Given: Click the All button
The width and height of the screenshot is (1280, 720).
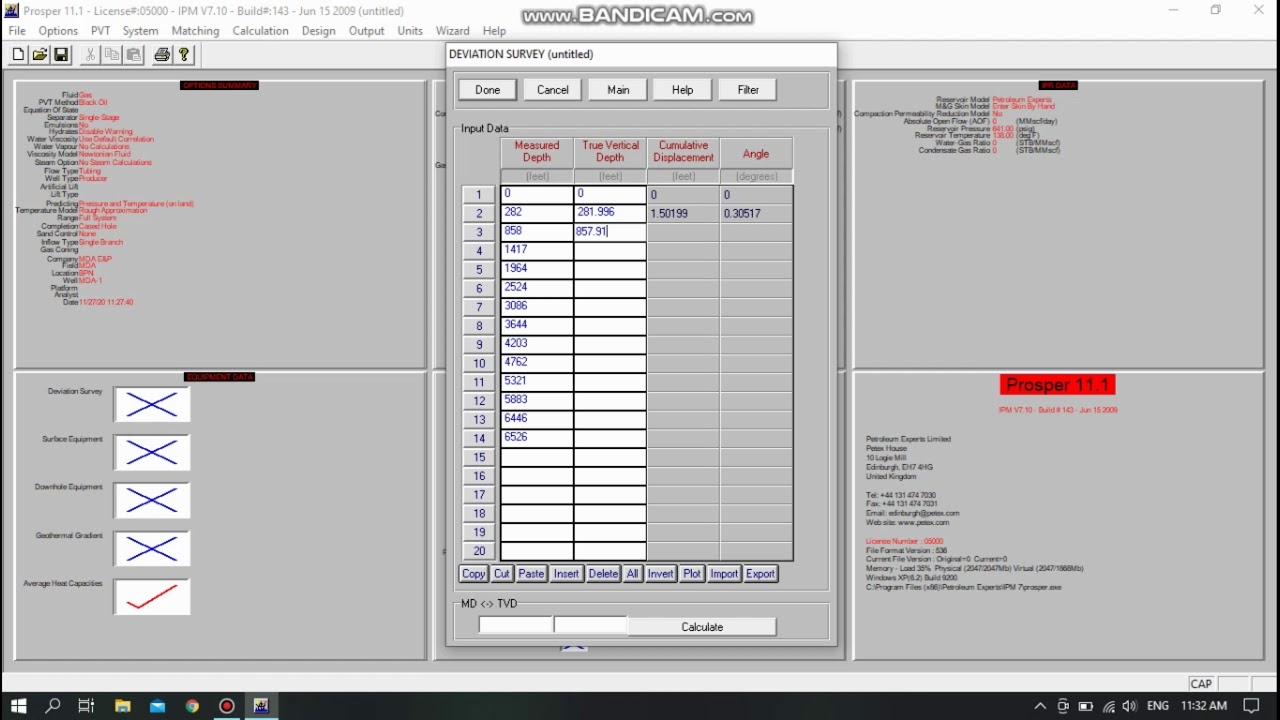Looking at the screenshot, I should click(632, 574).
